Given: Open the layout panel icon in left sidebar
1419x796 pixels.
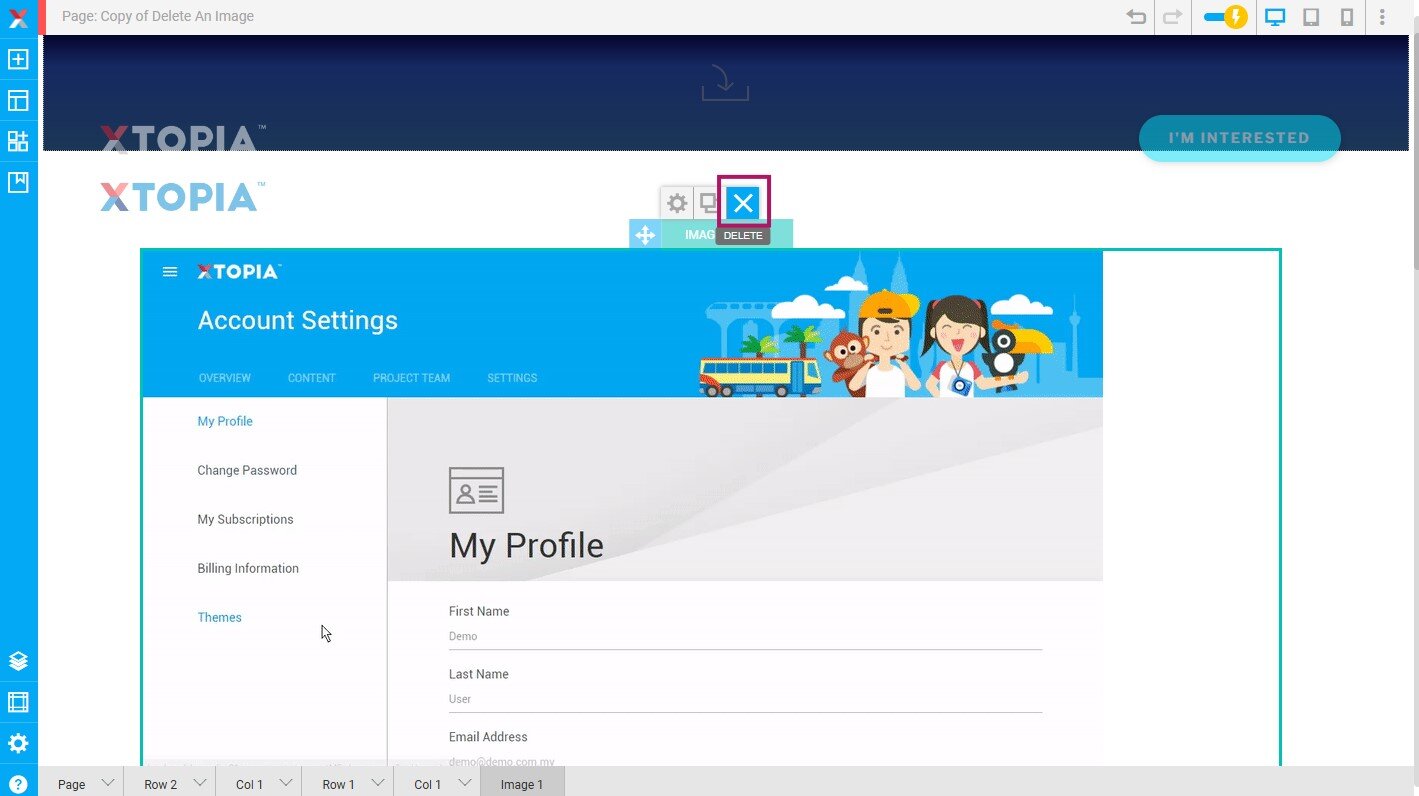Looking at the screenshot, I should point(18,101).
